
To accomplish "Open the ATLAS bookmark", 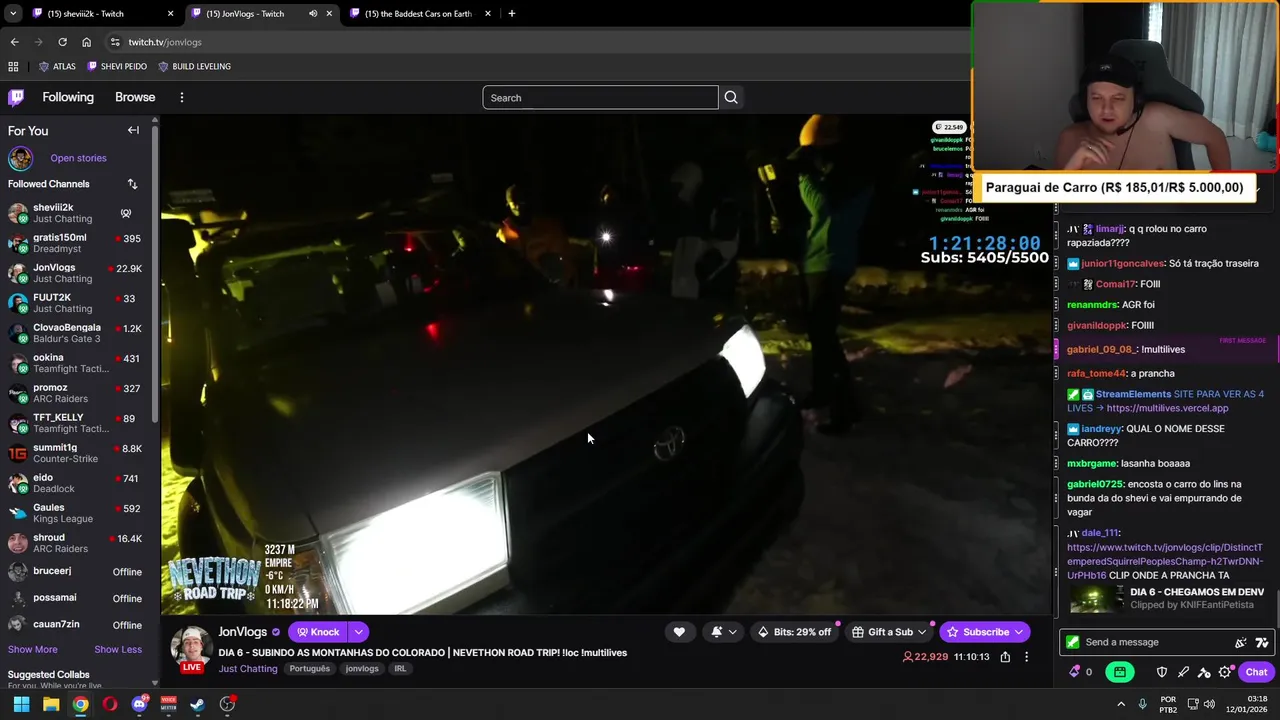I will tap(57, 66).
